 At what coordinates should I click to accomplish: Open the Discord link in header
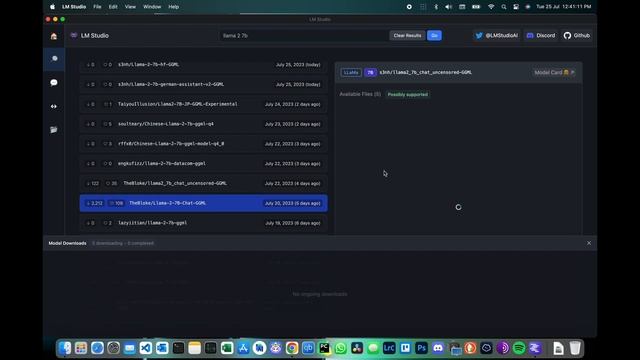pos(541,36)
